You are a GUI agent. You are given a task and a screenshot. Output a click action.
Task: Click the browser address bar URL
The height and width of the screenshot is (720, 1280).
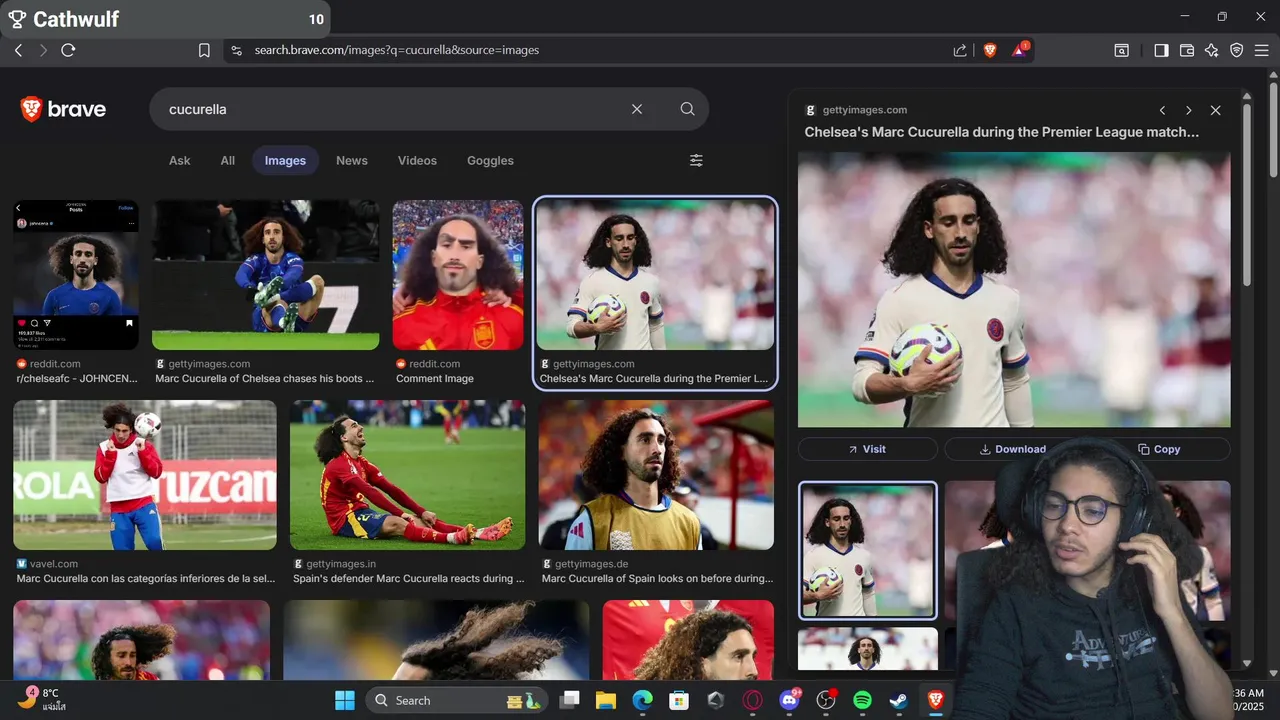pos(397,50)
